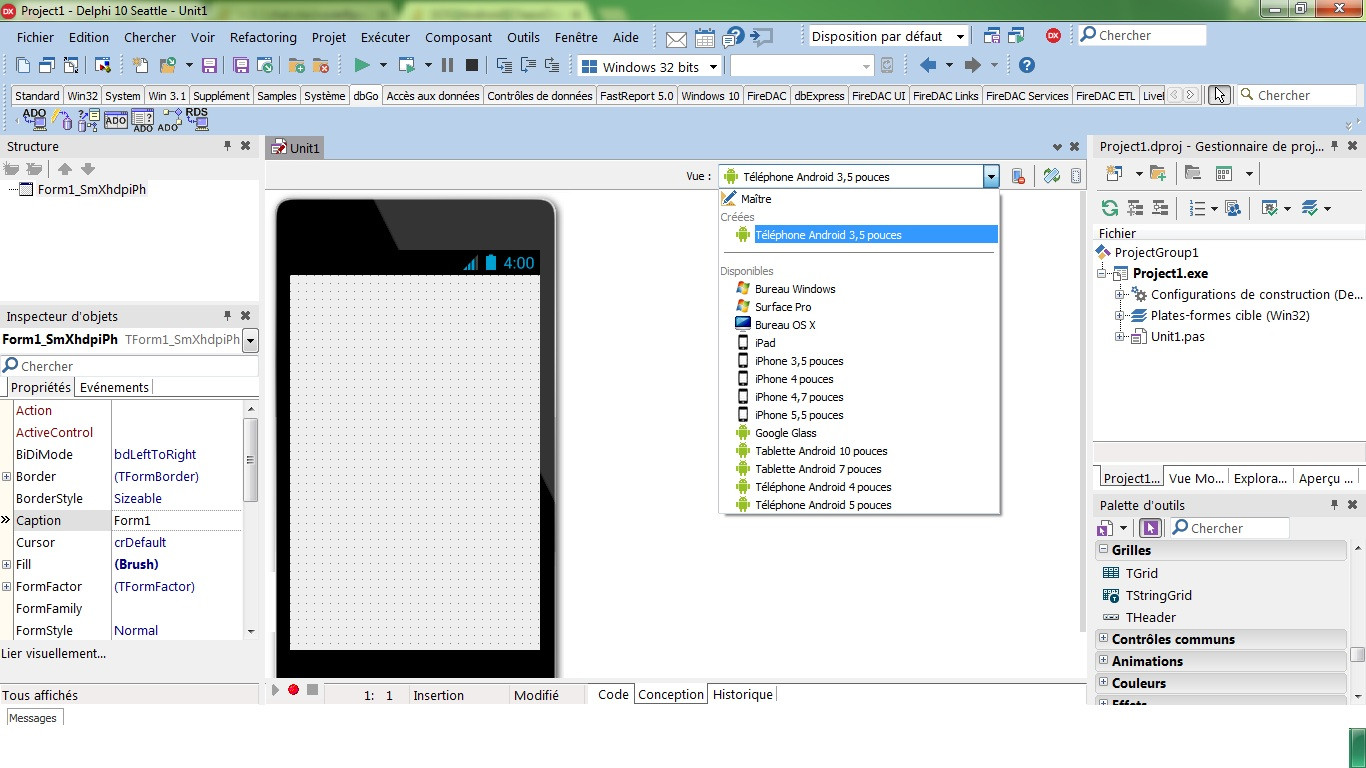This screenshot has width=1366, height=768.
Task: Expand the Border property
Action: point(7,477)
